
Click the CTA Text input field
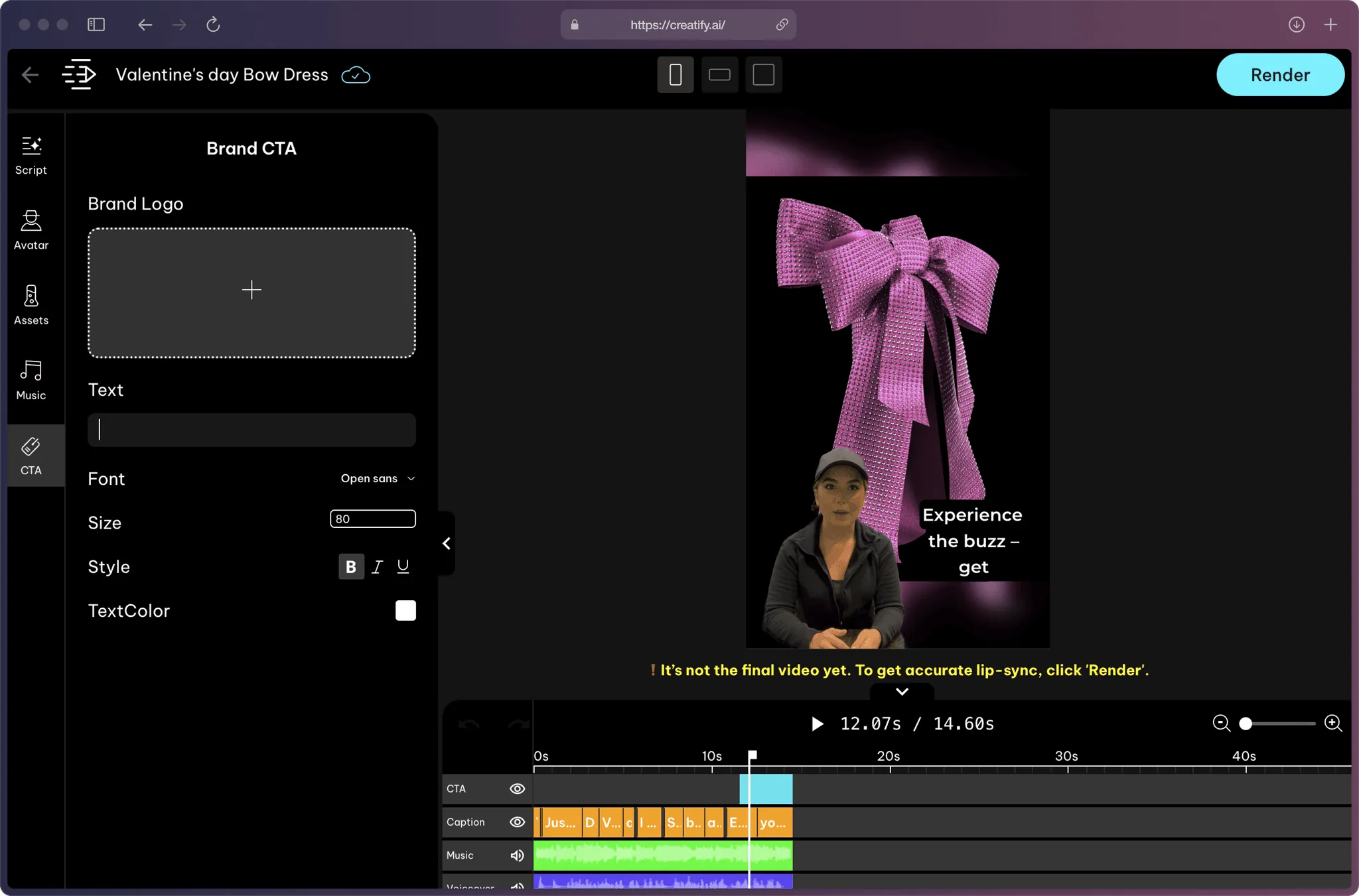(x=251, y=430)
